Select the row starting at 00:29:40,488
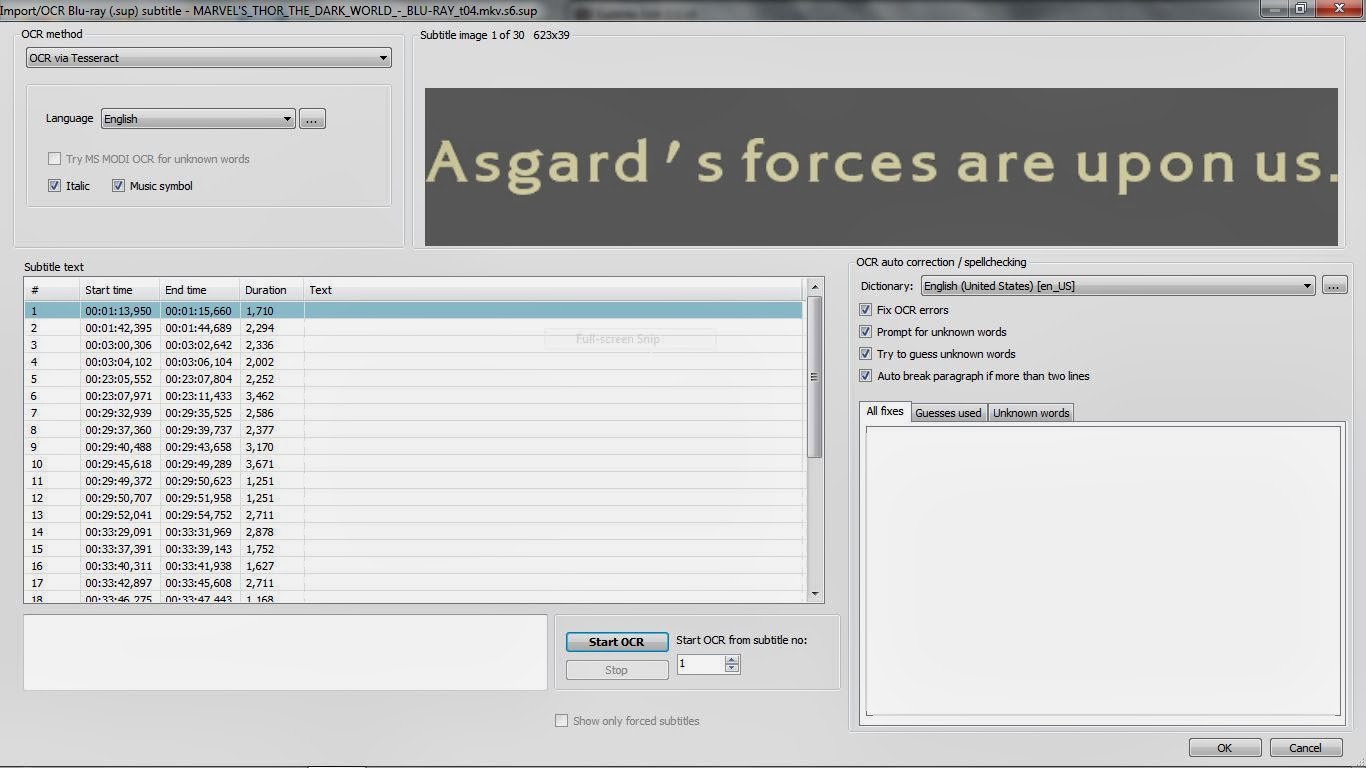The width and height of the screenshot is (1366, 768). tap(413, 447)
